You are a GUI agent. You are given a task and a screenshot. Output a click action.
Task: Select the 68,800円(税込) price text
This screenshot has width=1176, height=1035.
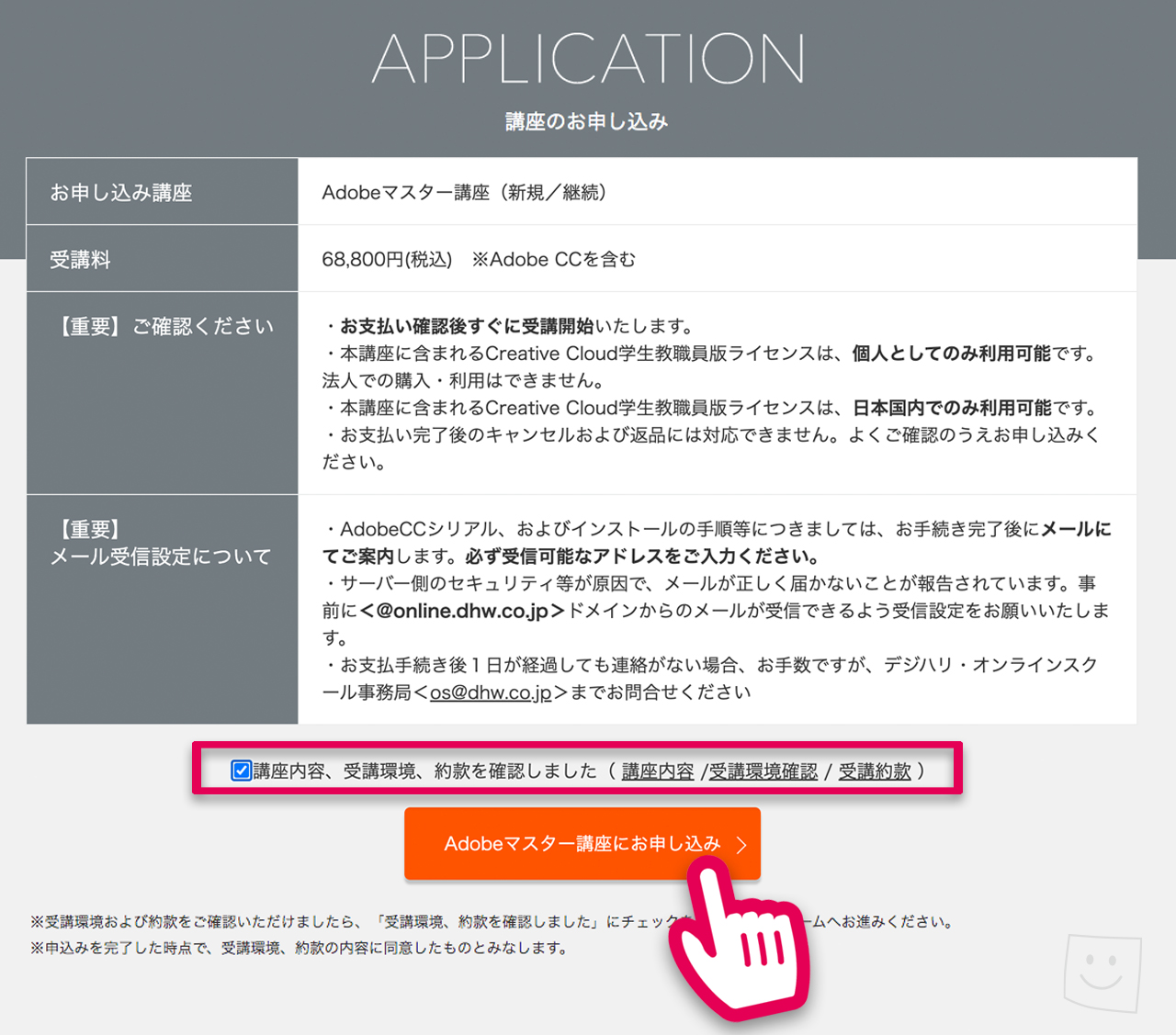[x=387, y=260]
